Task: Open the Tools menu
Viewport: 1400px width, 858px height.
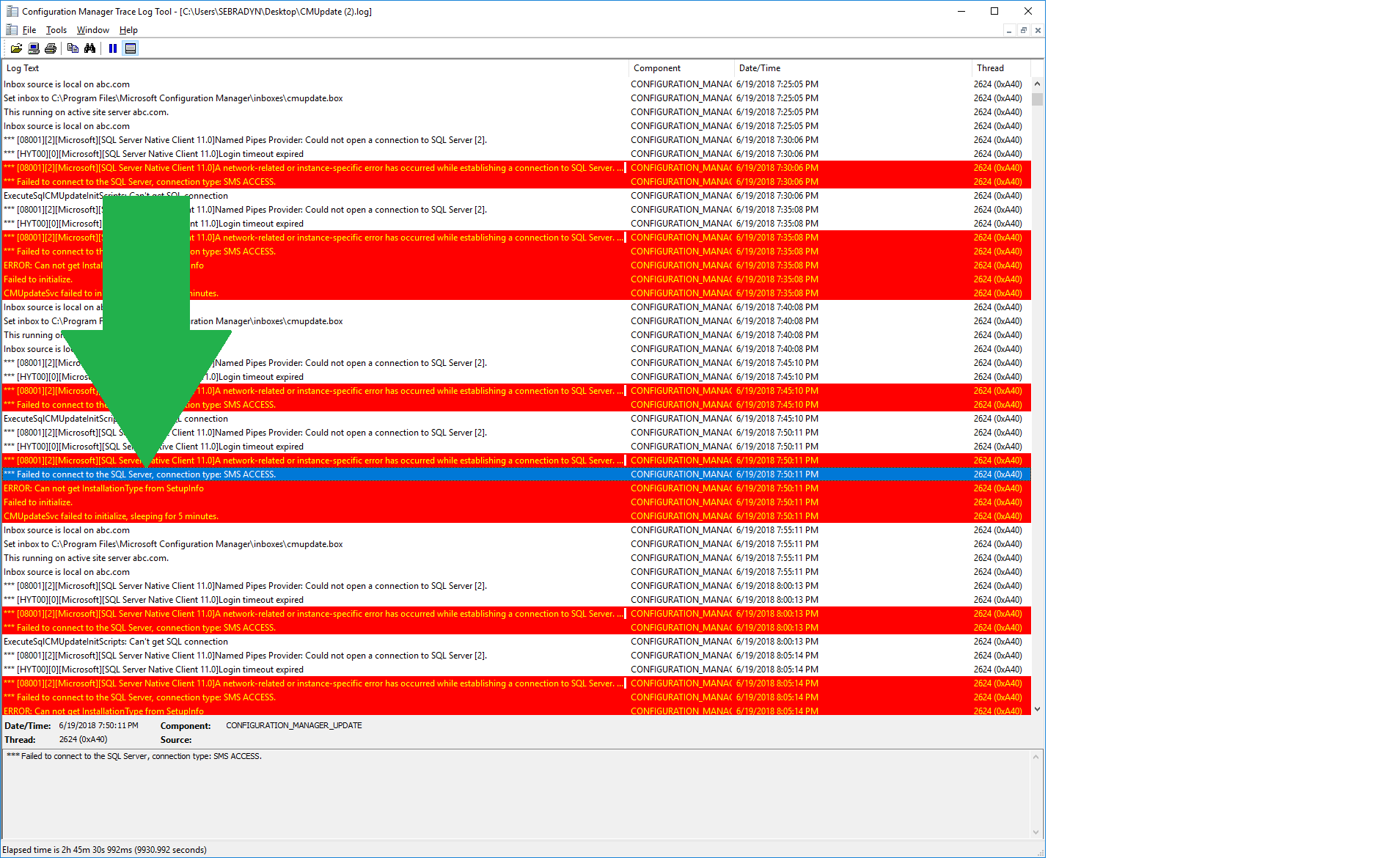Action: point(56,30)
